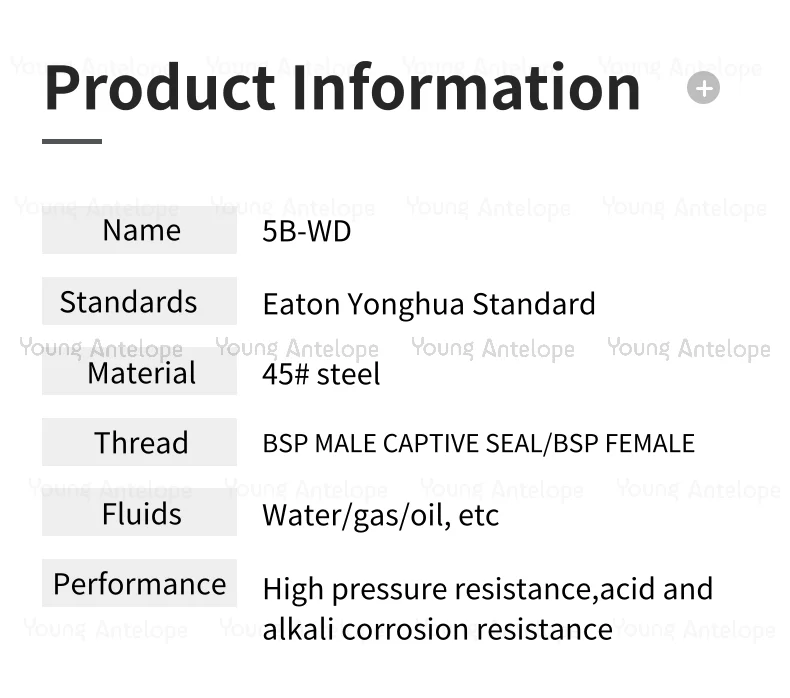Image resolution: width=790 pixels, height=698 pixels.
Task: Select the Performance label cell
Action: 139,583
